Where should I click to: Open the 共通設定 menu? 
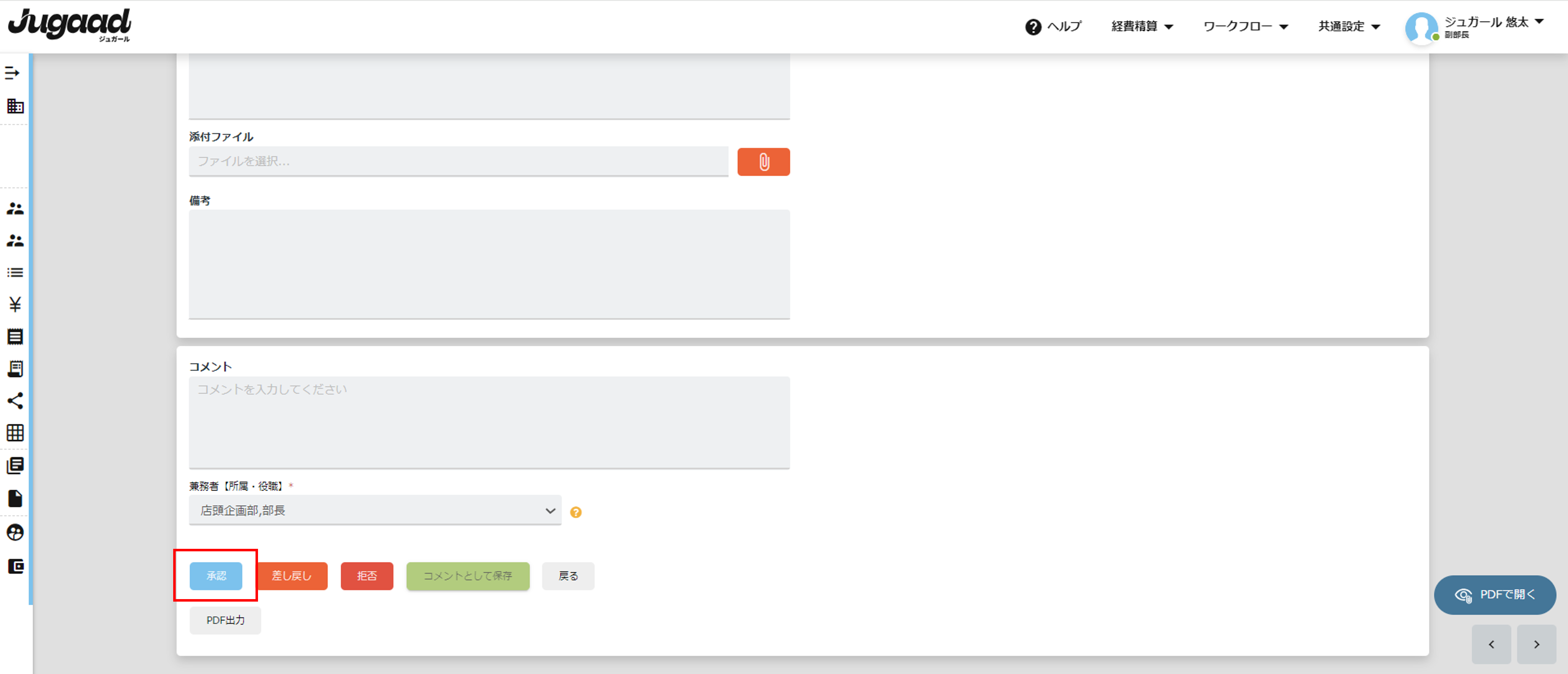(x=1348, y=26)
